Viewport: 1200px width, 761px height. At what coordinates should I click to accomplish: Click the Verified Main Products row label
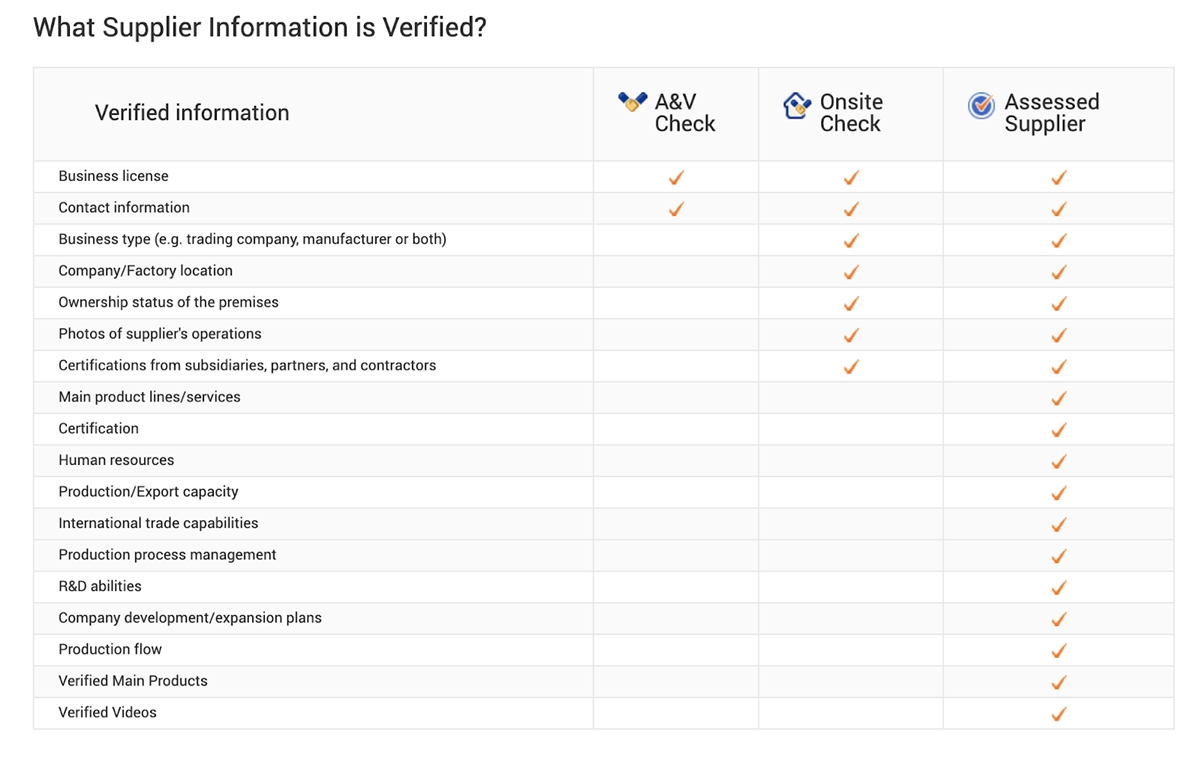pyautogui.click(x=133, y=681)
